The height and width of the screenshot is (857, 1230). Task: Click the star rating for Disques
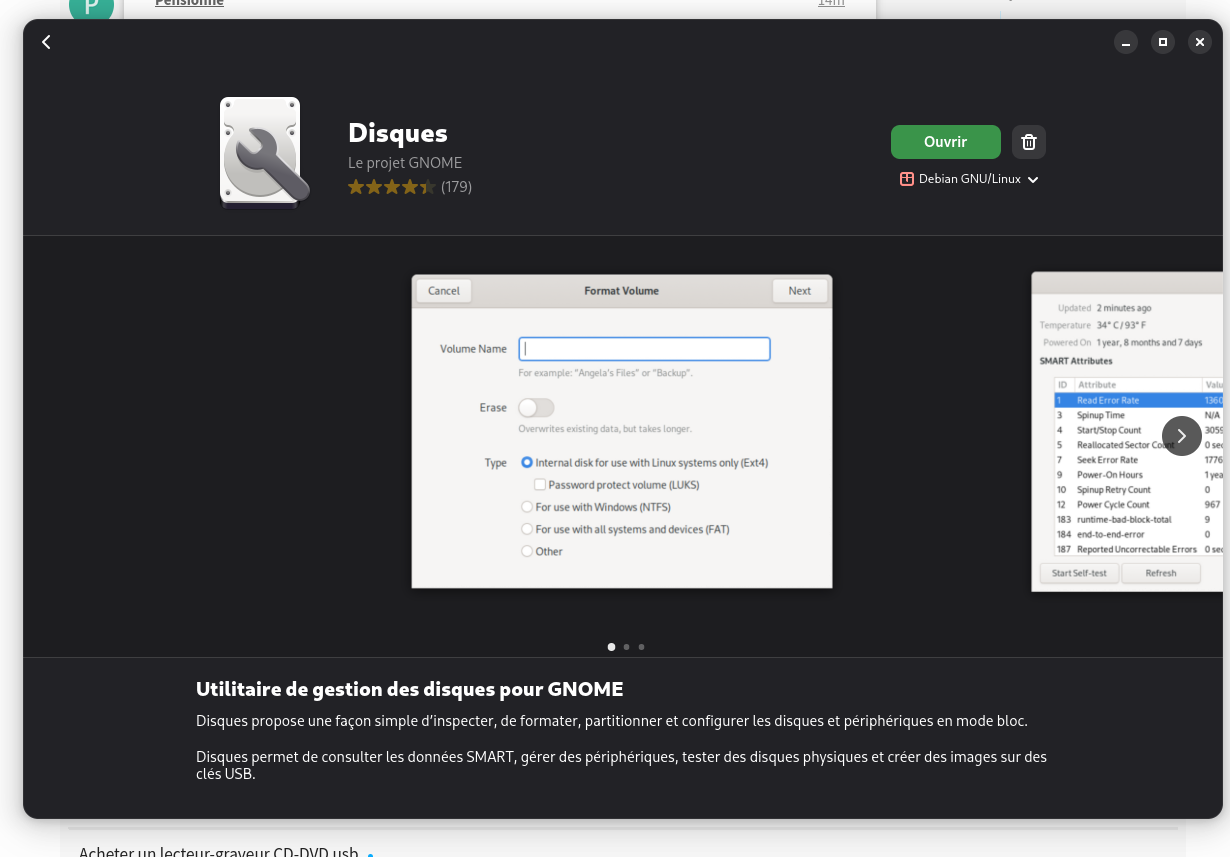[392, 187]
